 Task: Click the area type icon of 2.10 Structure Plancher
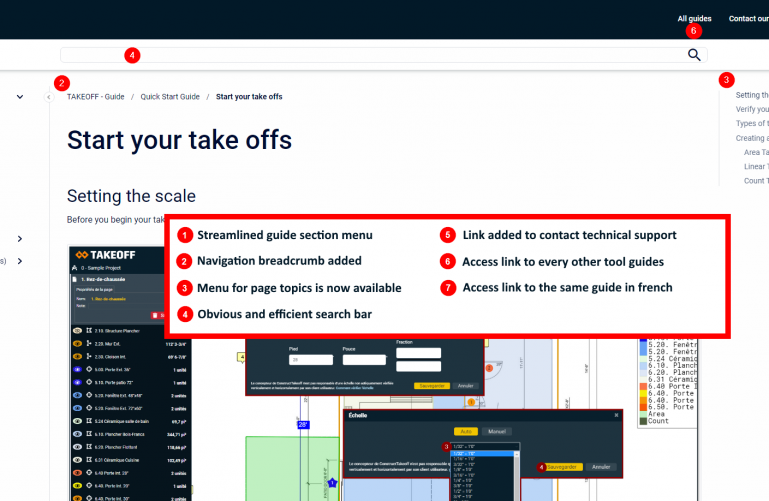[89, 330]
